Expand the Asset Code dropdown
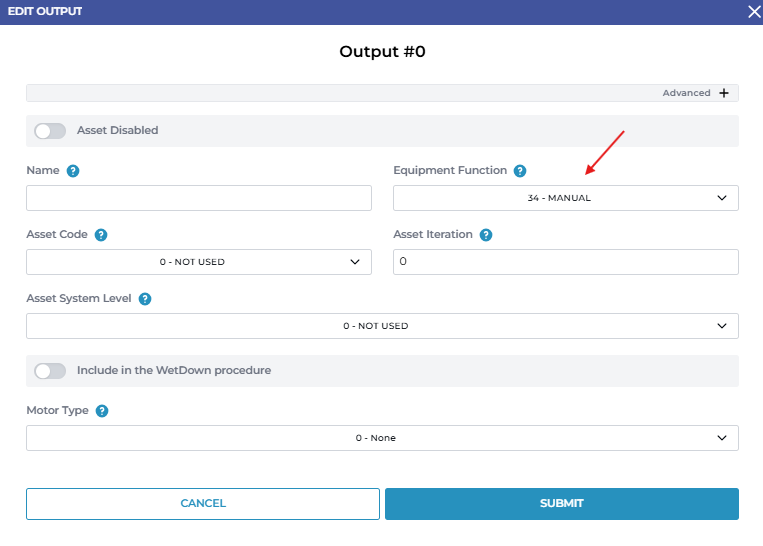 198,262
